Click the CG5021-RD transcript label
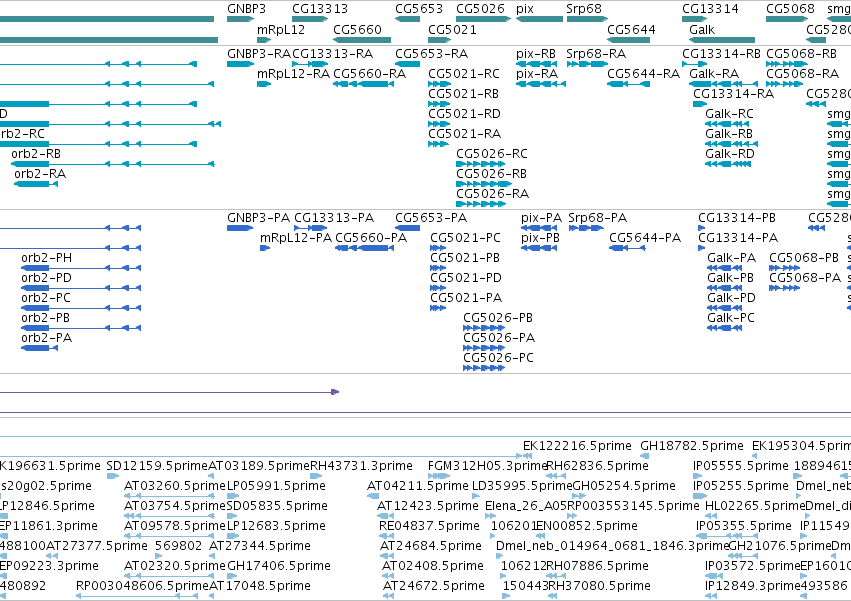Image resolution: width=851 pixels, height=601 pixels. coord(464,114)
